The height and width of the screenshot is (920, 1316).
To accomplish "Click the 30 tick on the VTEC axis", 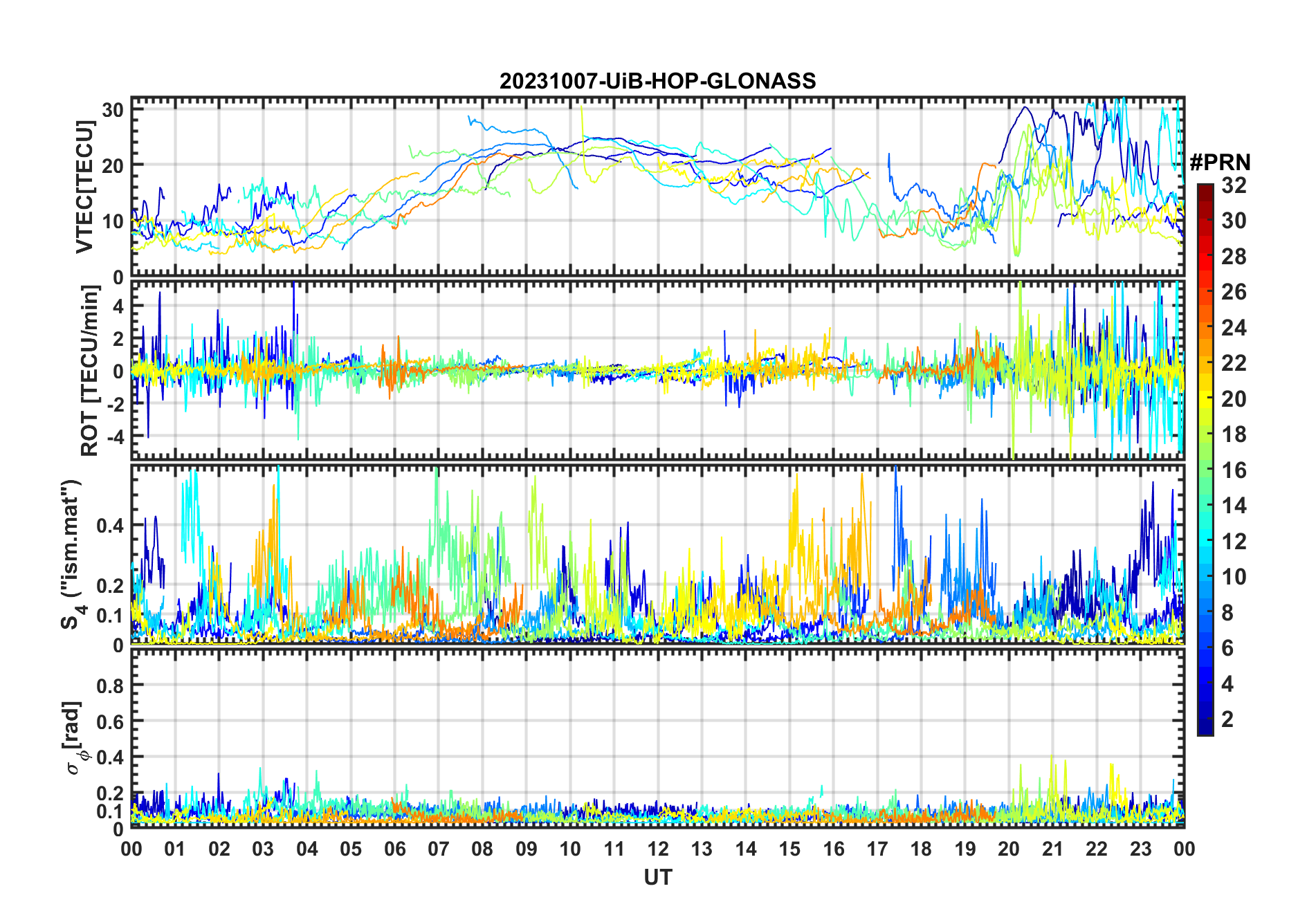I will 113,110.
